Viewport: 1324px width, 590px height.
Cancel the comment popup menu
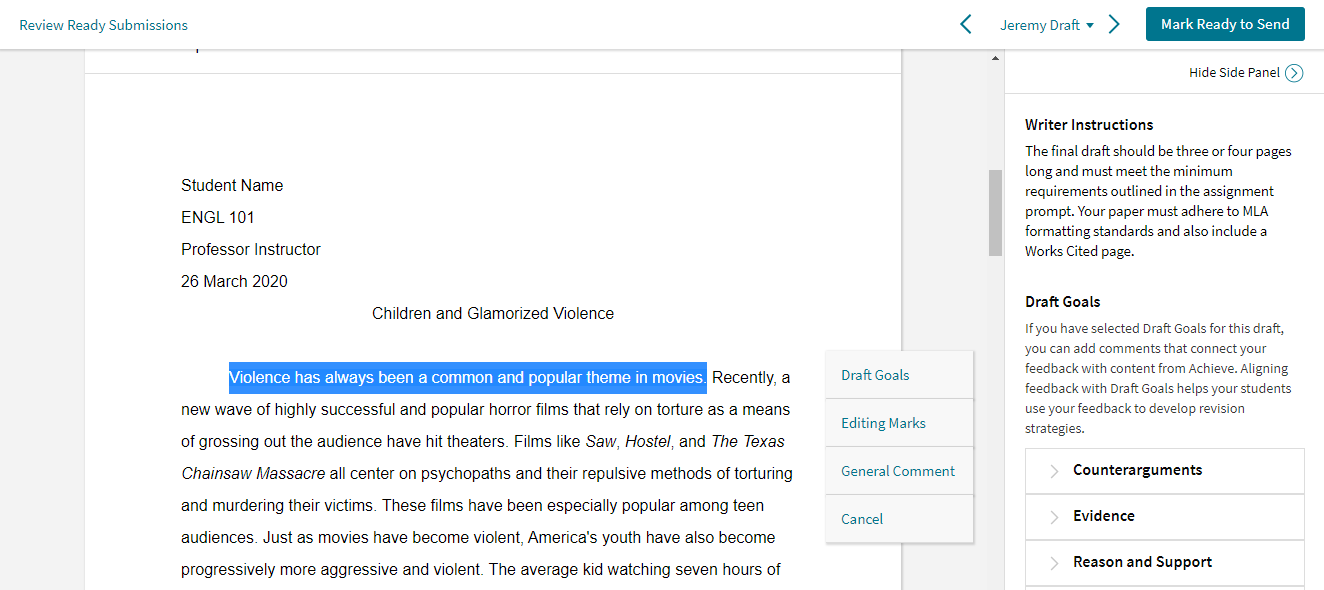point(862,519)
